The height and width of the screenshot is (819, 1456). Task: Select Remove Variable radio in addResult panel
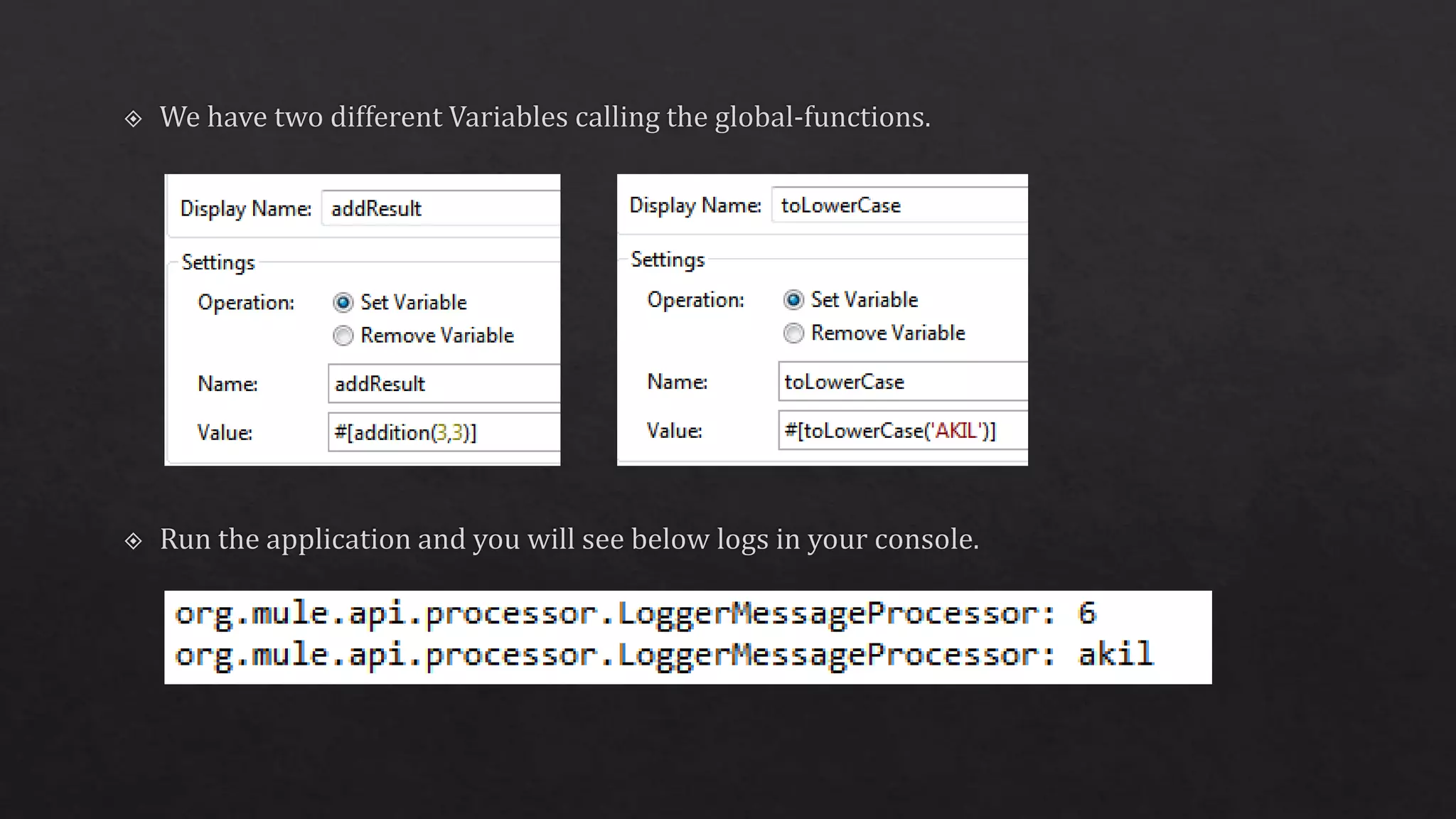click(x=343, y=336)
